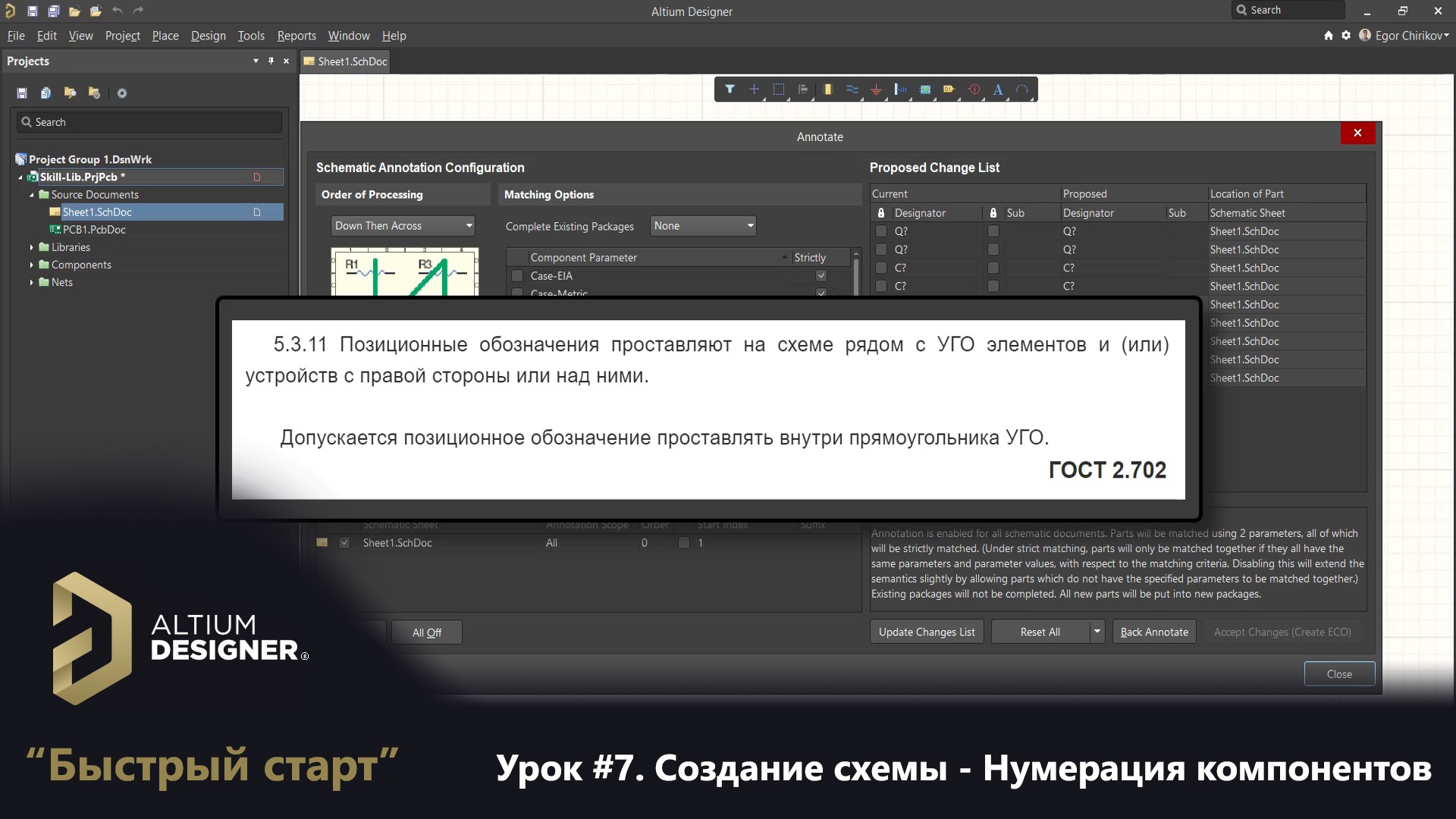1456x819 pixels.
Task: Select the Place Part tool
Action: pos(827,89)
